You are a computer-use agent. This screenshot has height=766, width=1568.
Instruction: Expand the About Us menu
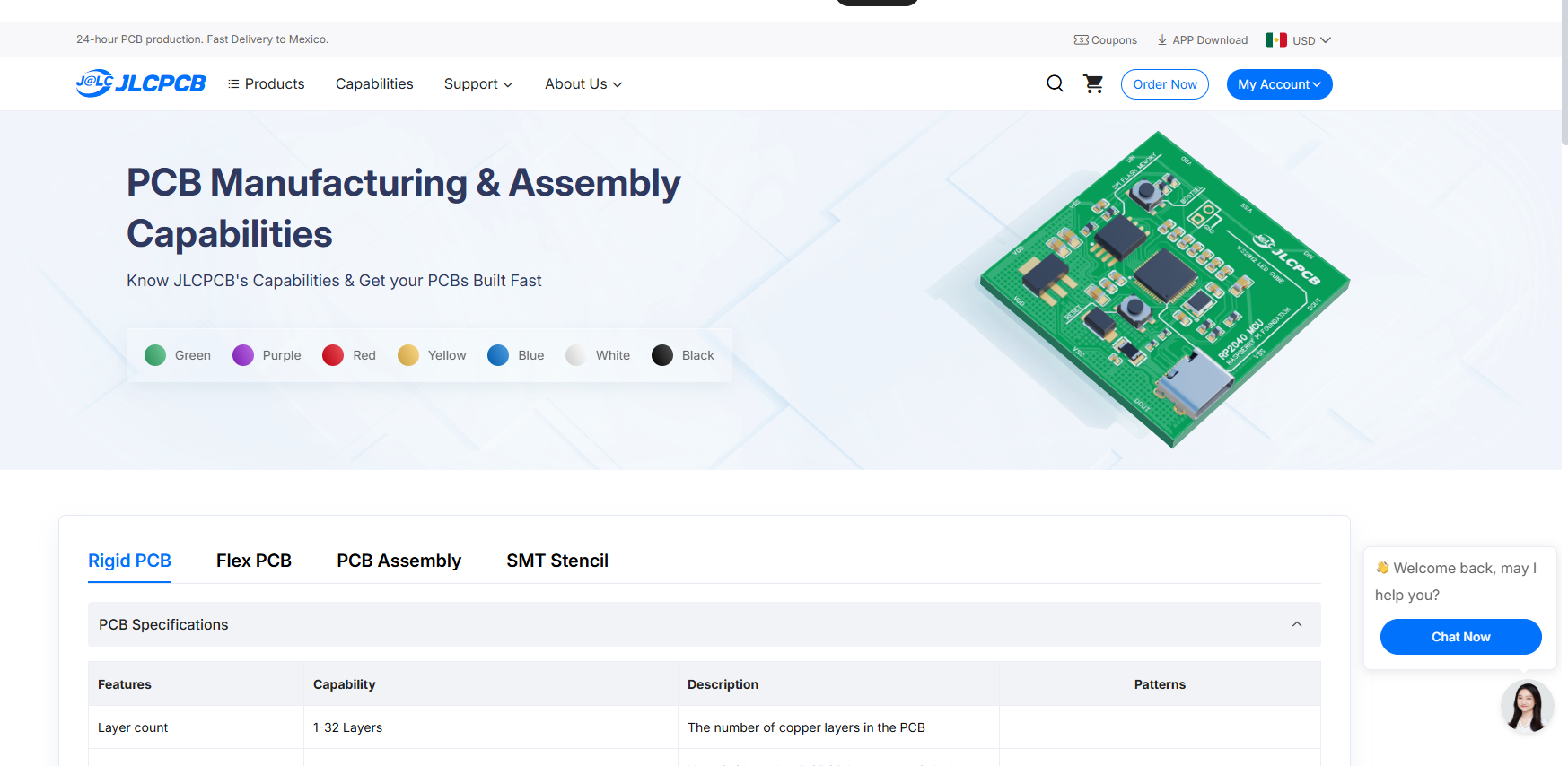click(583, 83)
